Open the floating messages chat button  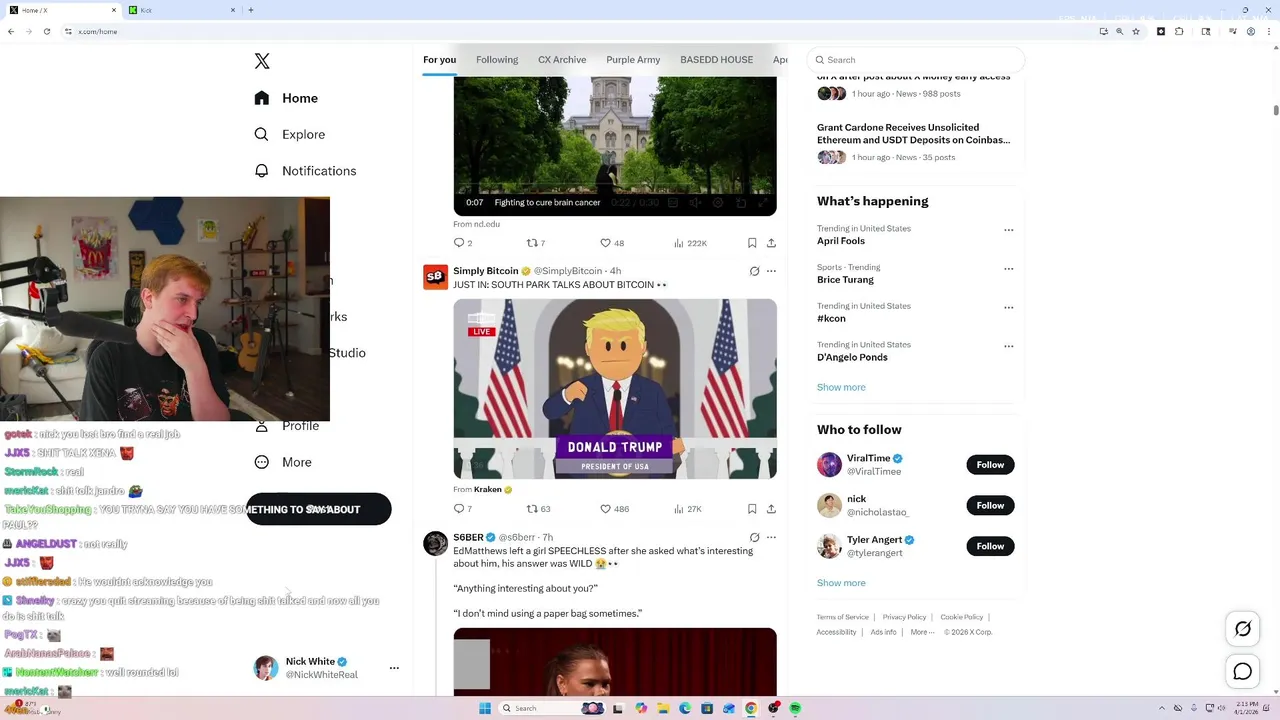(1243, 672)
